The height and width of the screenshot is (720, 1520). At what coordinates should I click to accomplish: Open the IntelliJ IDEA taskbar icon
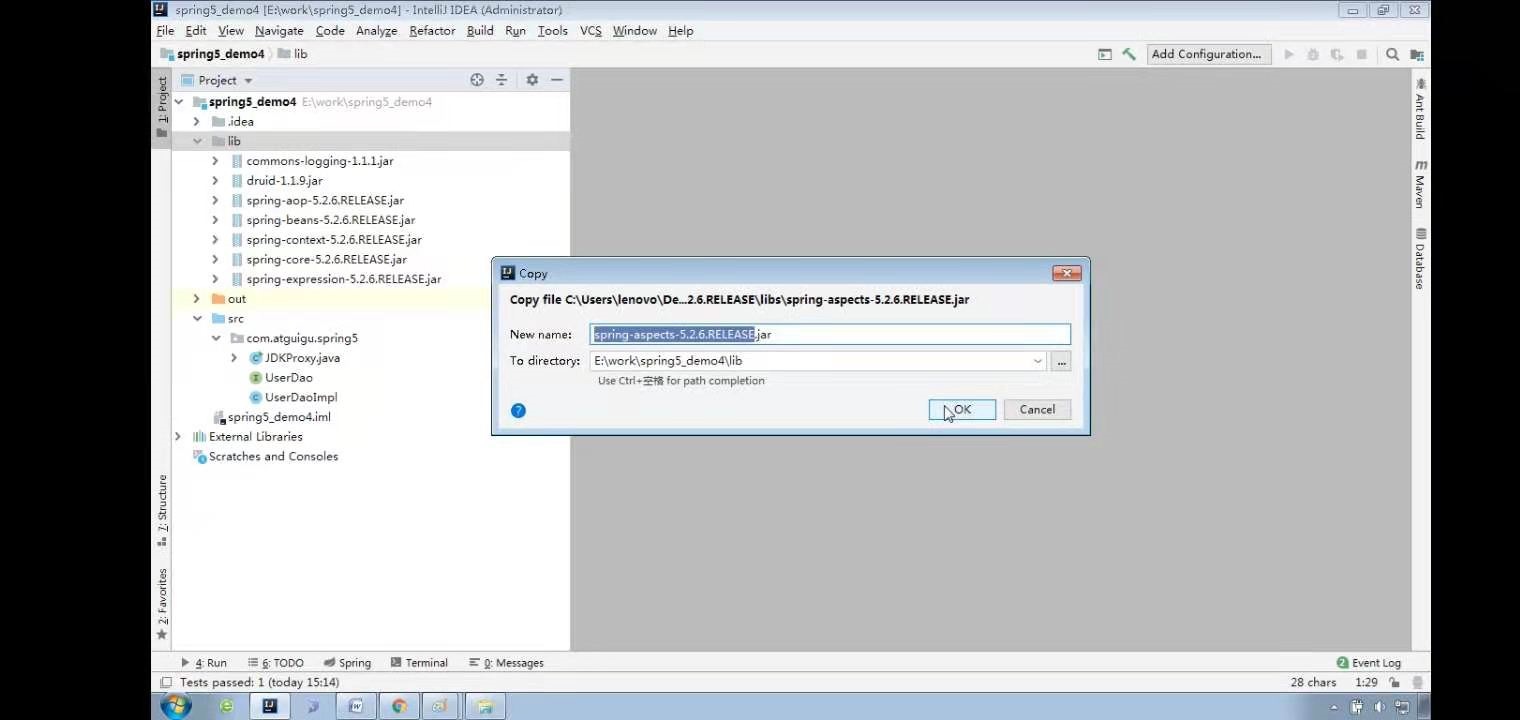[269, 706]
